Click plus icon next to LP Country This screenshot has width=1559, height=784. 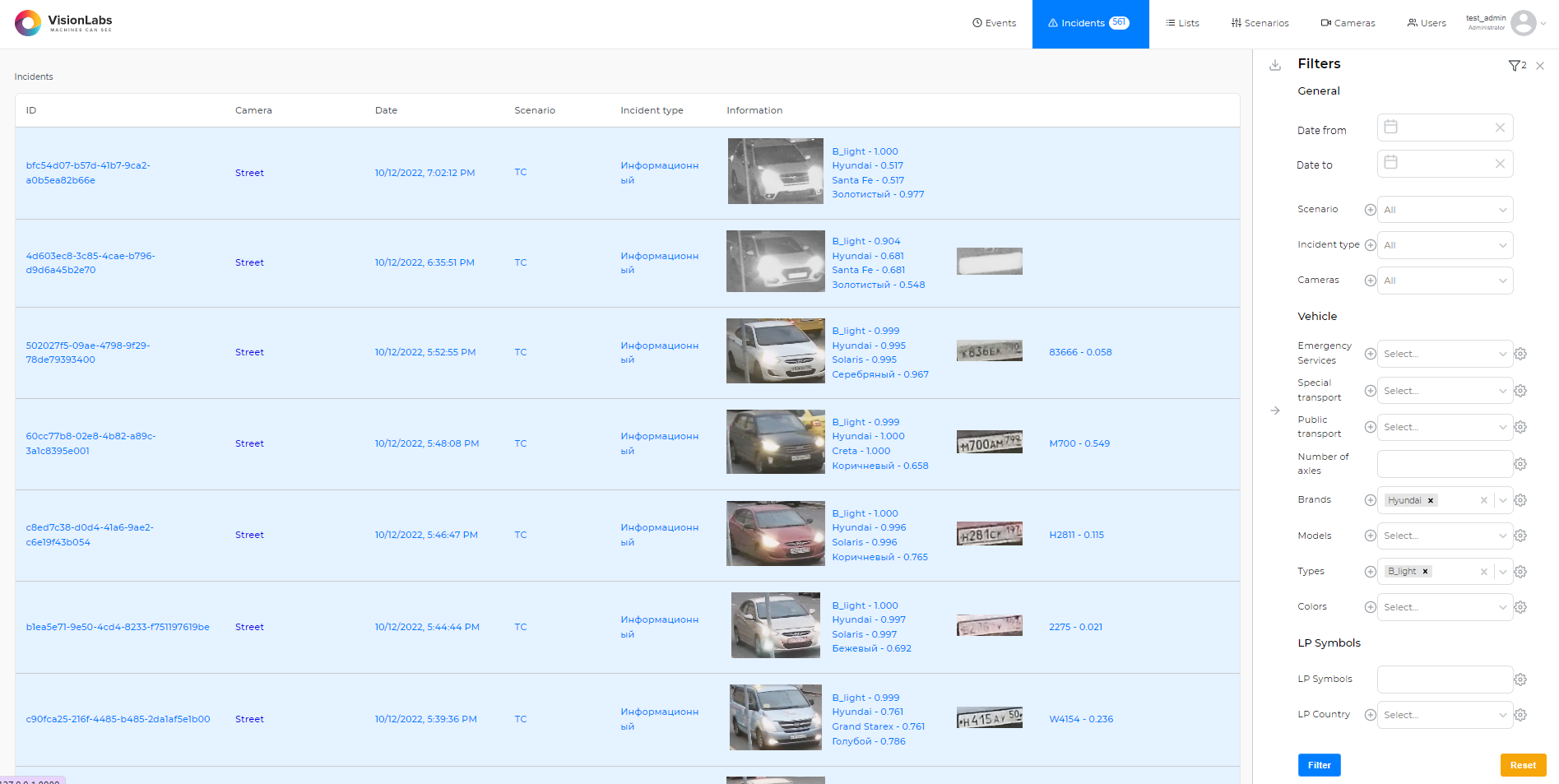(x=1370, y=715)
